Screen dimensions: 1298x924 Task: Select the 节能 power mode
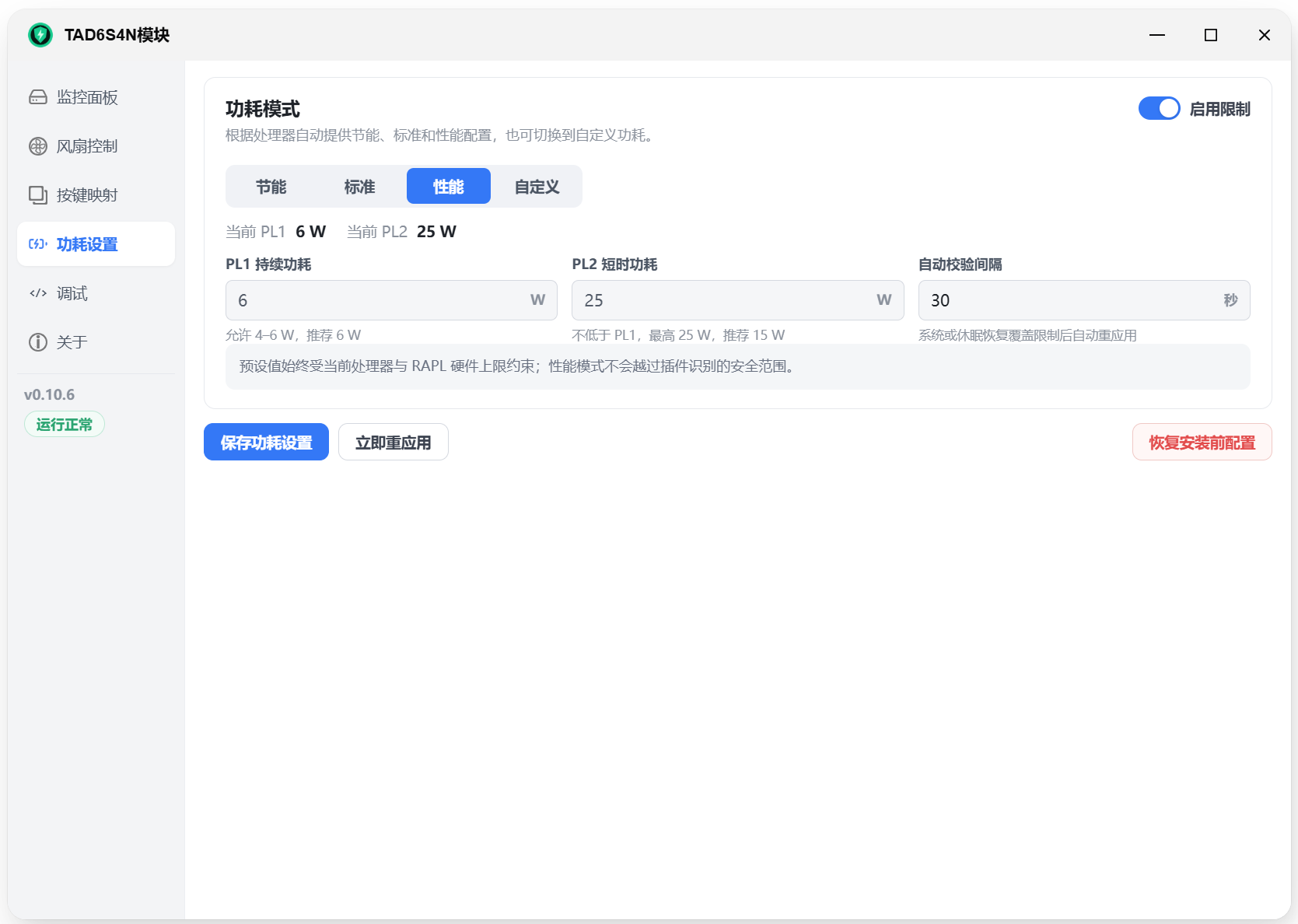271,187
